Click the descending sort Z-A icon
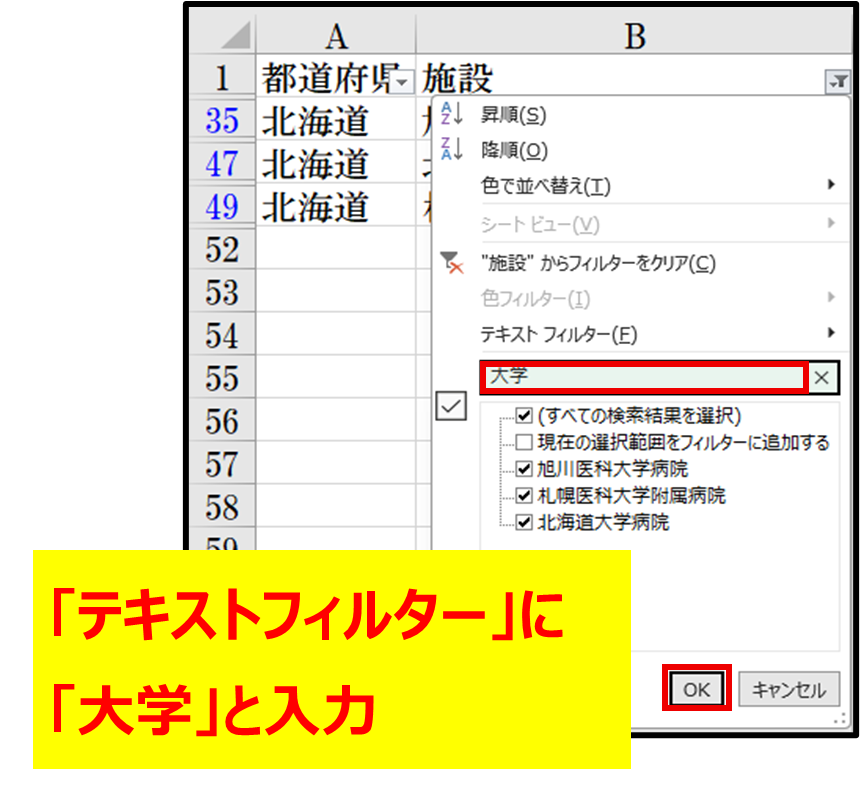Image resolution: width=860 pixels, height=803 pixels. pos(452,150)
